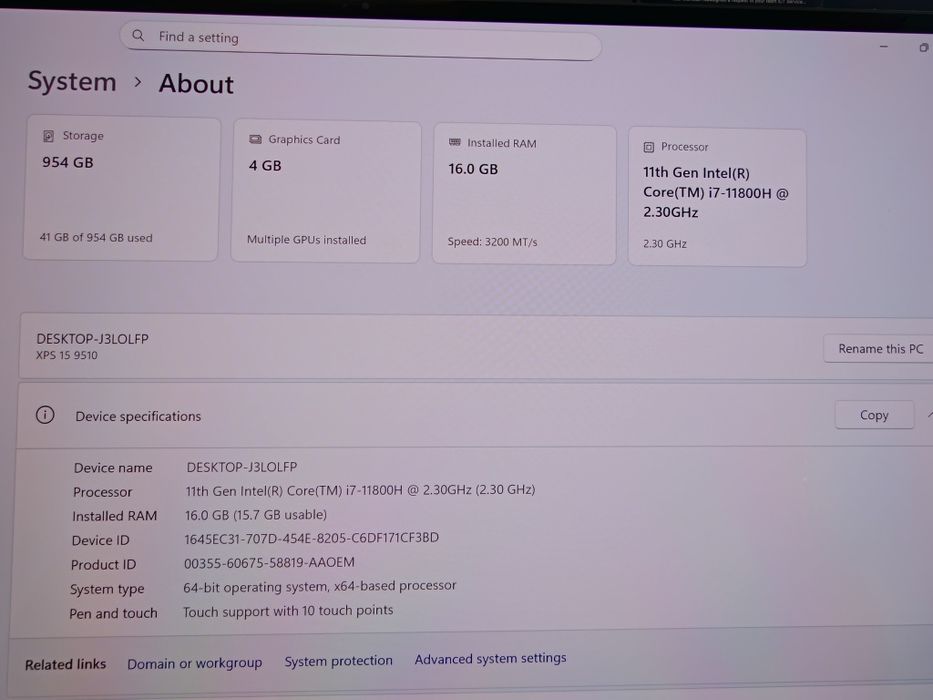Click the Chevron separator between System and About

pos(137,82)
